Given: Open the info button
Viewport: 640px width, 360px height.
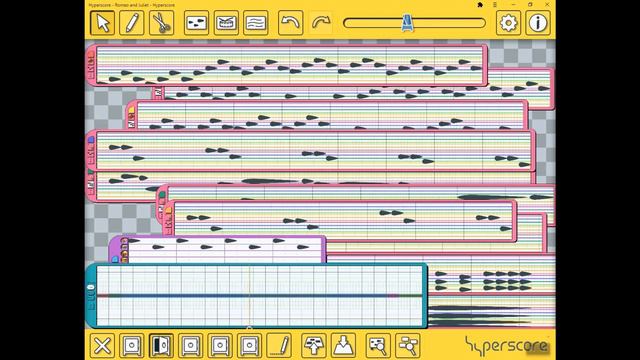Looking at the screenshot, I should click(538, 23).
